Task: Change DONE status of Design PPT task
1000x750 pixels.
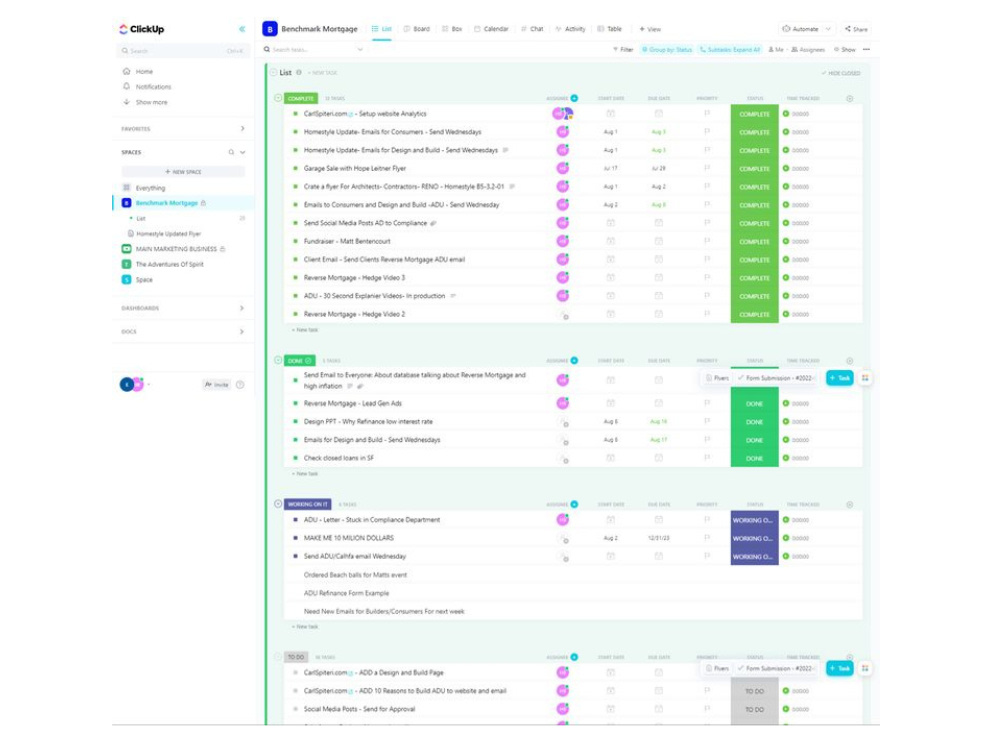Action: (x=754, y=422)
